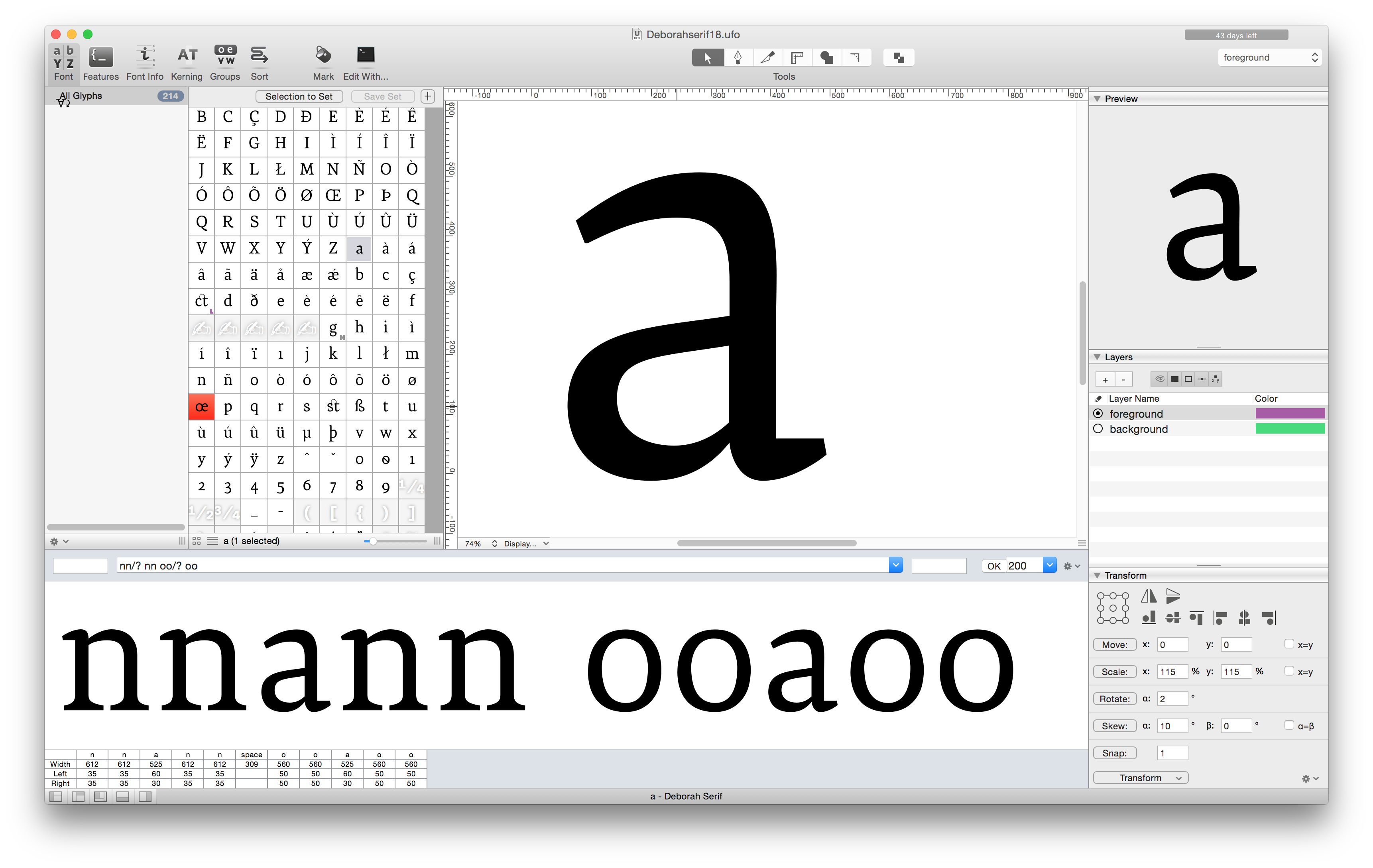Collapse the Layers panel section
Image resolution: width=1373 pixels, height=868 pixels.
click(1097, 357)
